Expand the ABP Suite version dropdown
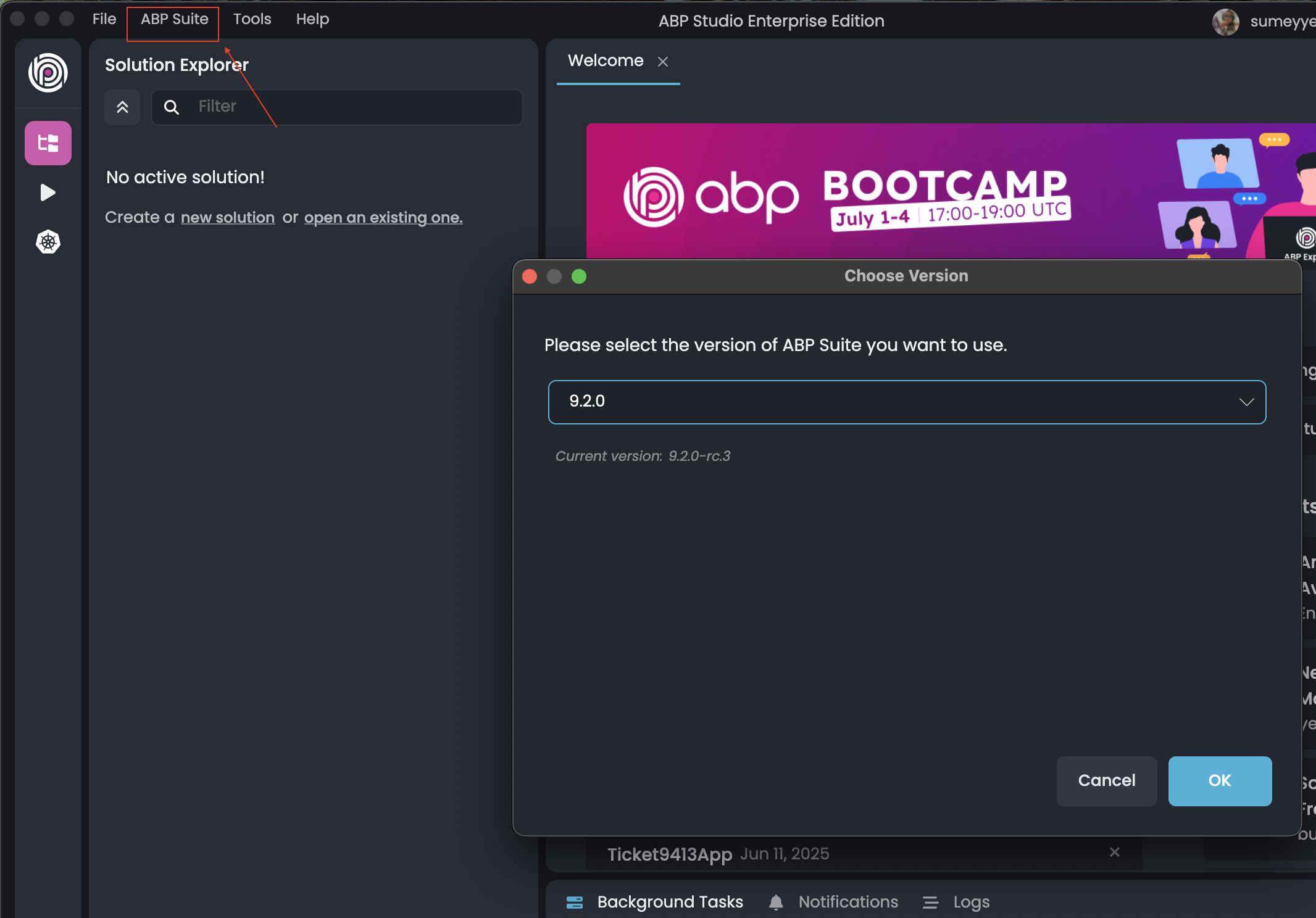Viewport: 1316px width, 918px height. click(1246, 402)
